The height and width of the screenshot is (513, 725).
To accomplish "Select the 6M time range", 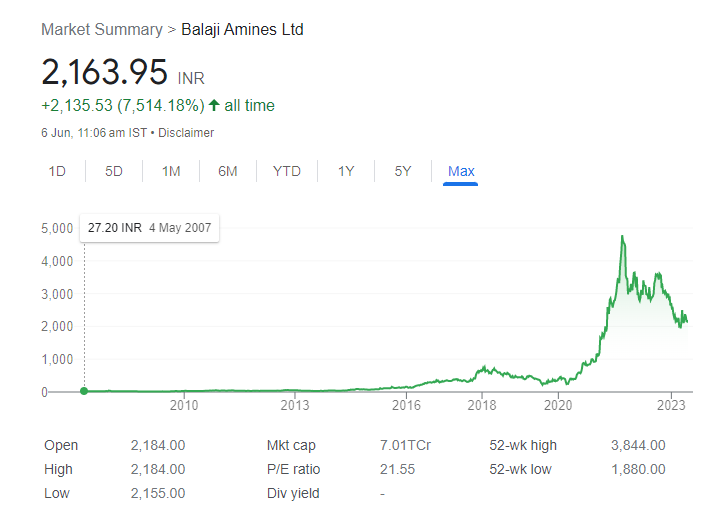I will click(228, 171).
